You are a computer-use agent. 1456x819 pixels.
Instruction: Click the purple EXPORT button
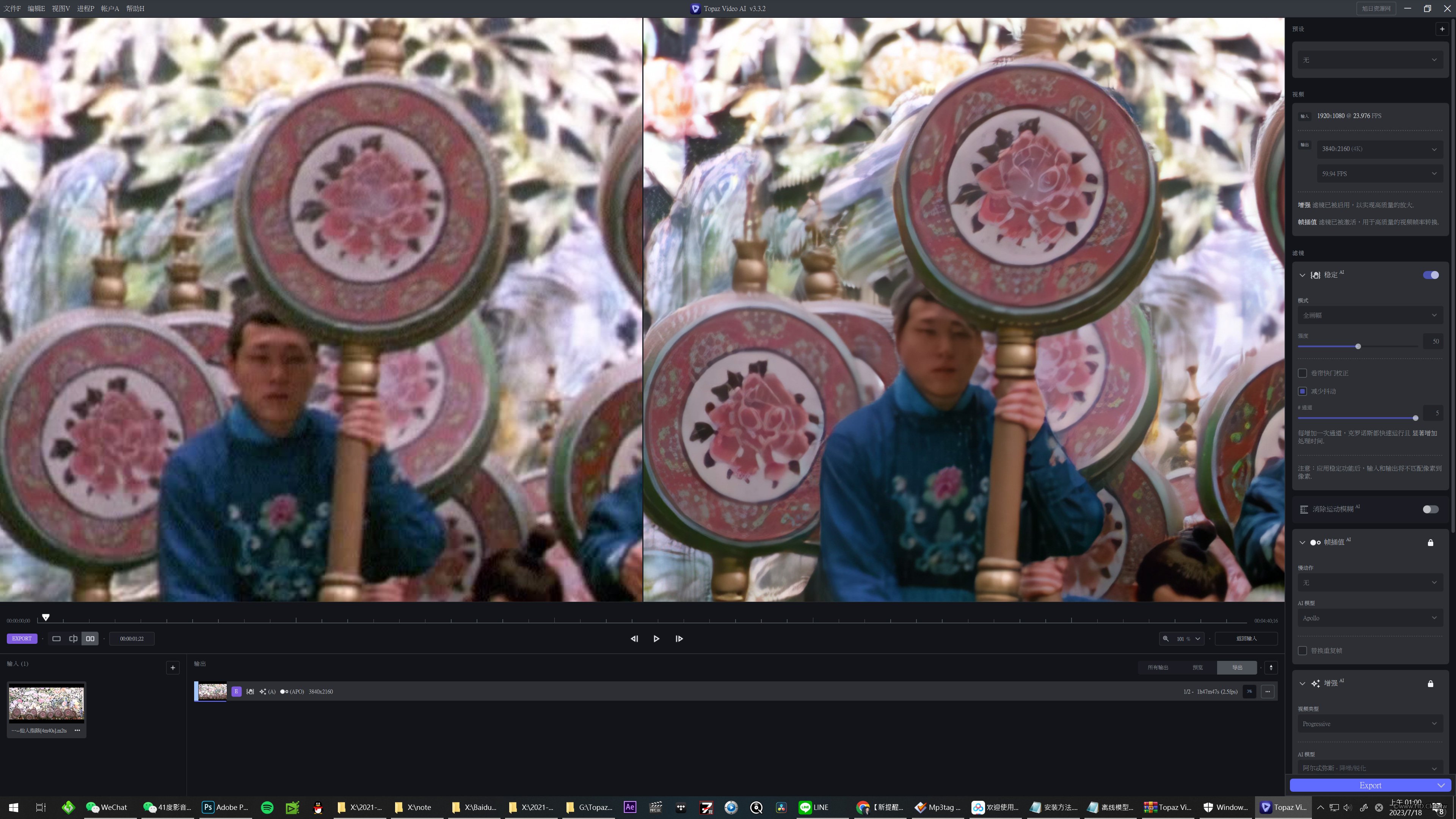tap(22, 639)
